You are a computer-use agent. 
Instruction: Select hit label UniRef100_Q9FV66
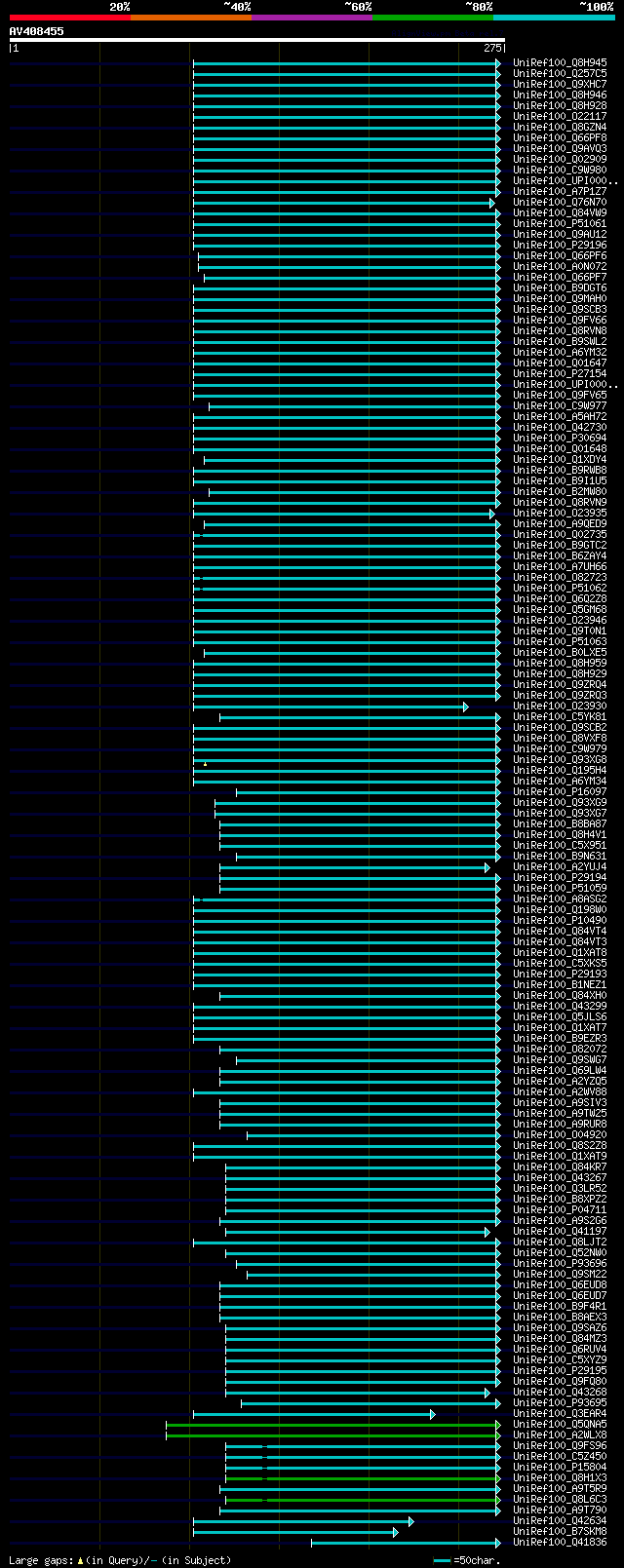pos(560,321)
